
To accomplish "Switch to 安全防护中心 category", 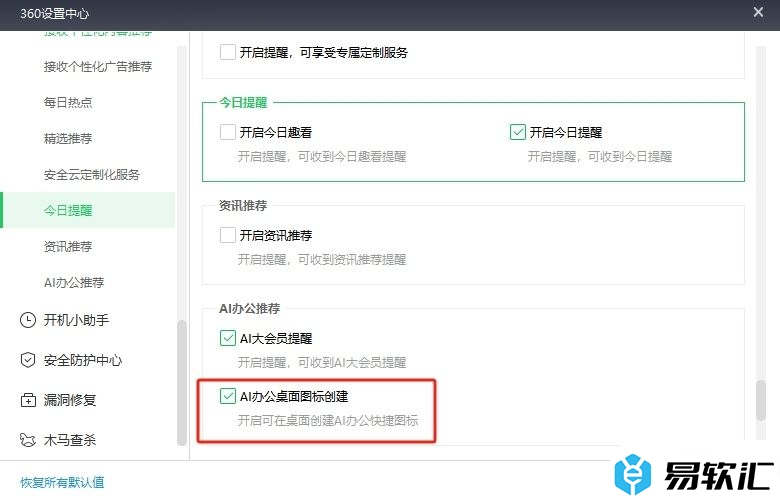I will point(83,360).
